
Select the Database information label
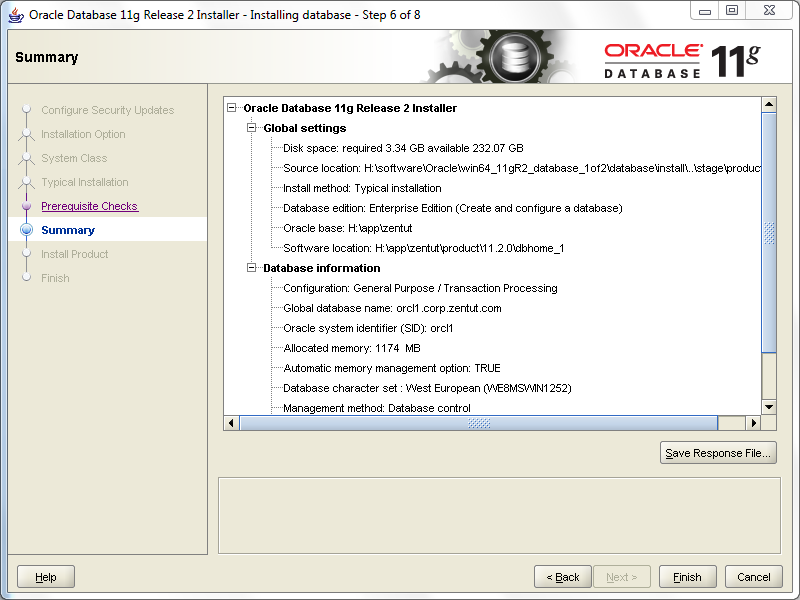pos(321,268)
